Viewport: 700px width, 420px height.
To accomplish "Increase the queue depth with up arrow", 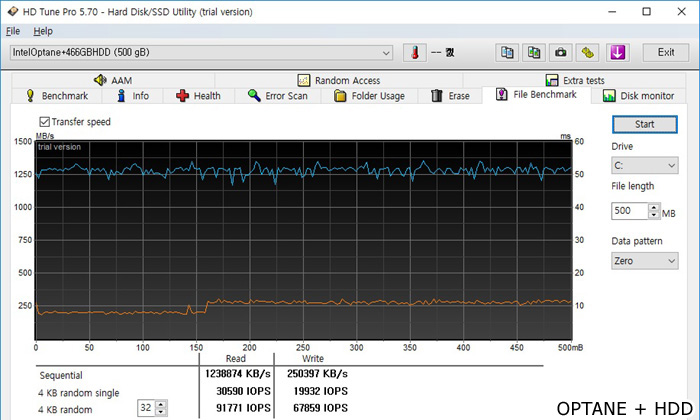I will coord(161,404).
